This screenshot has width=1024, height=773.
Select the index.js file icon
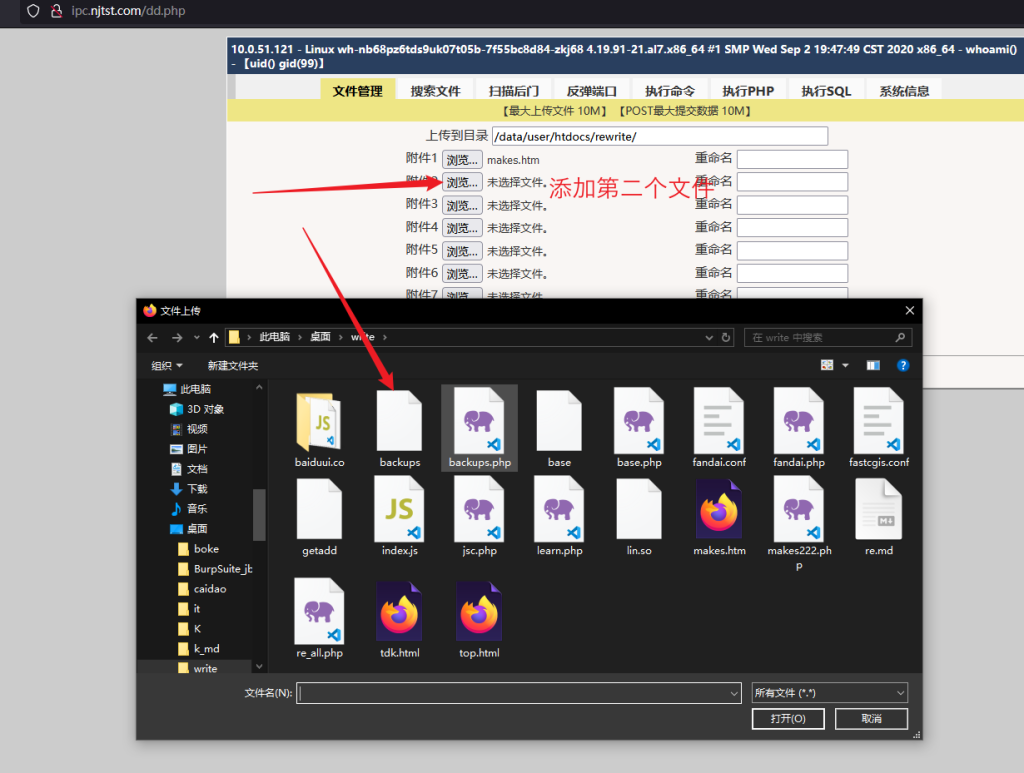pyautogui.click(x=399, y=508)
